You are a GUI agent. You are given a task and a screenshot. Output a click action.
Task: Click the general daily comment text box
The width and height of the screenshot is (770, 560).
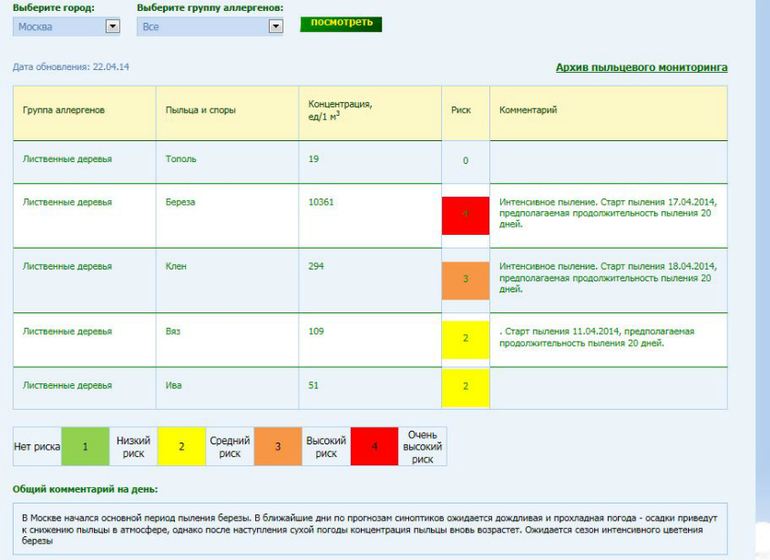pos(370,528)
